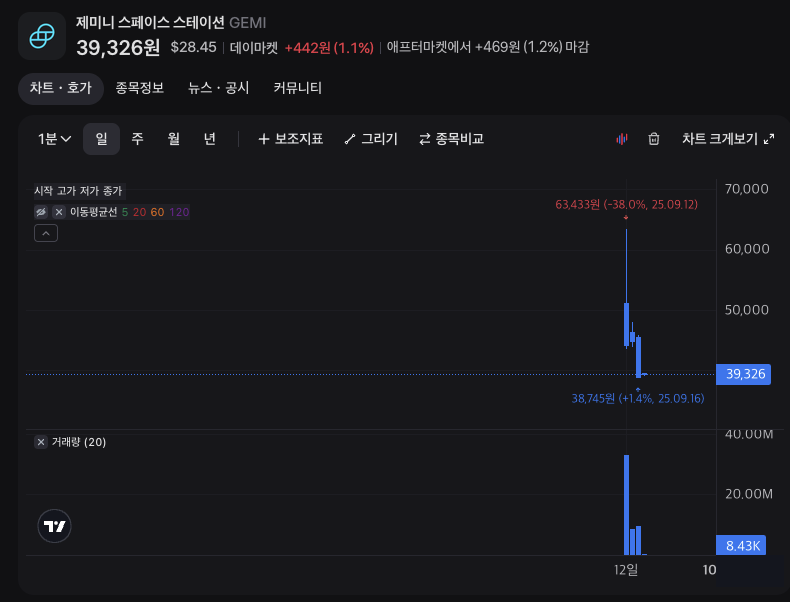Open 종목비교 stock comparison
790x602 pixels.
tap(451, 139)
